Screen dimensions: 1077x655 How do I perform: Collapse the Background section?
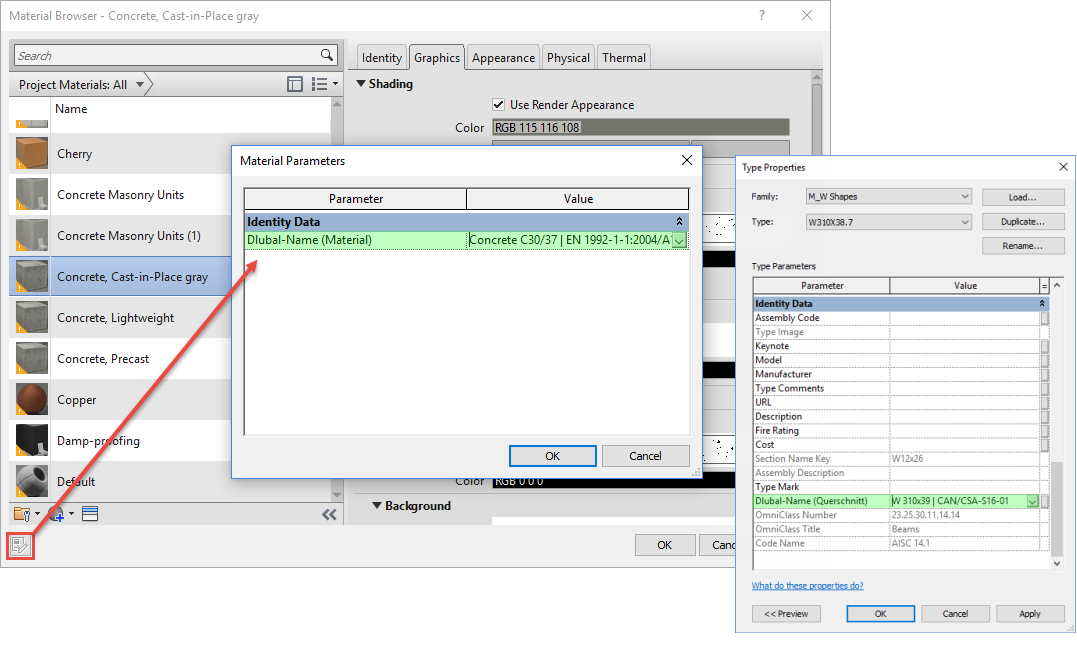(376, 505)
